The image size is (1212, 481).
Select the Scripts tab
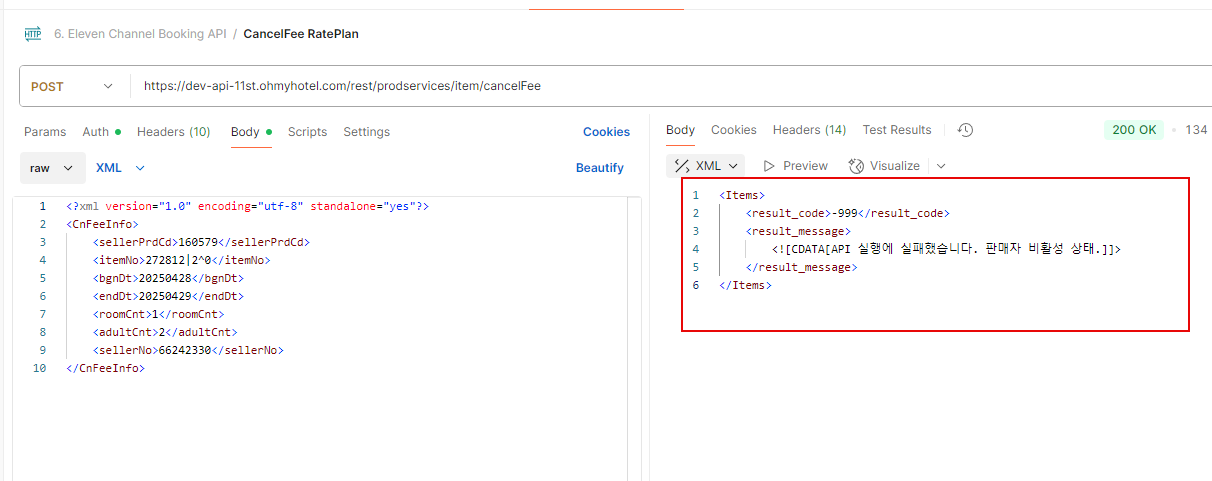point(307,132)
